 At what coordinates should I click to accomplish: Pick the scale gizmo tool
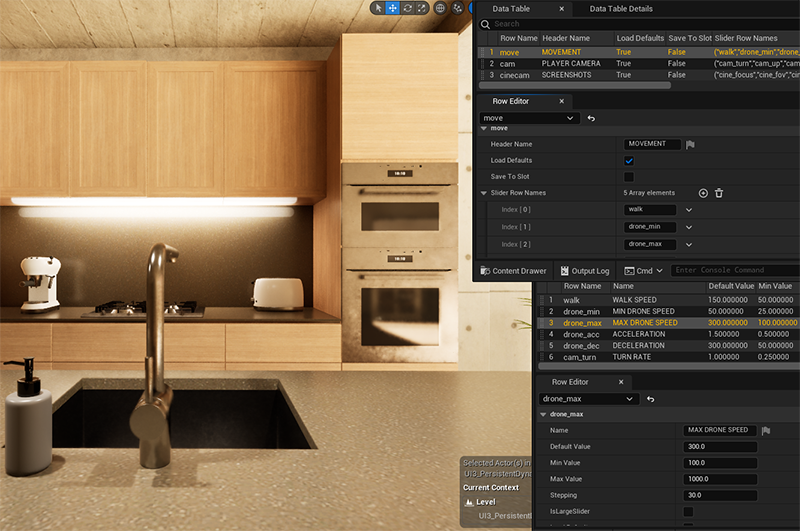pos(422,8)
